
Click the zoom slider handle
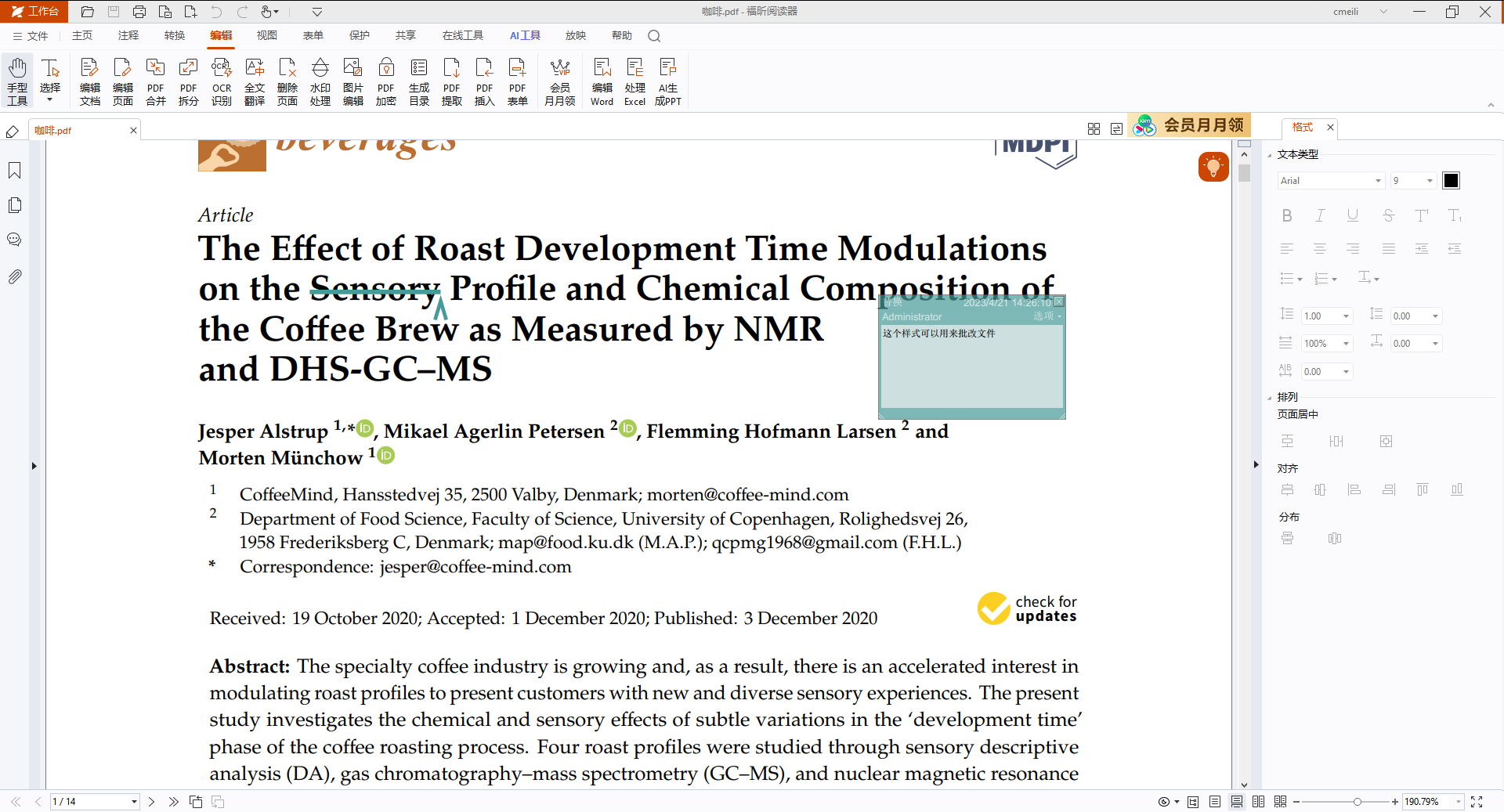pyautogui.click(x=1357, y=802)
